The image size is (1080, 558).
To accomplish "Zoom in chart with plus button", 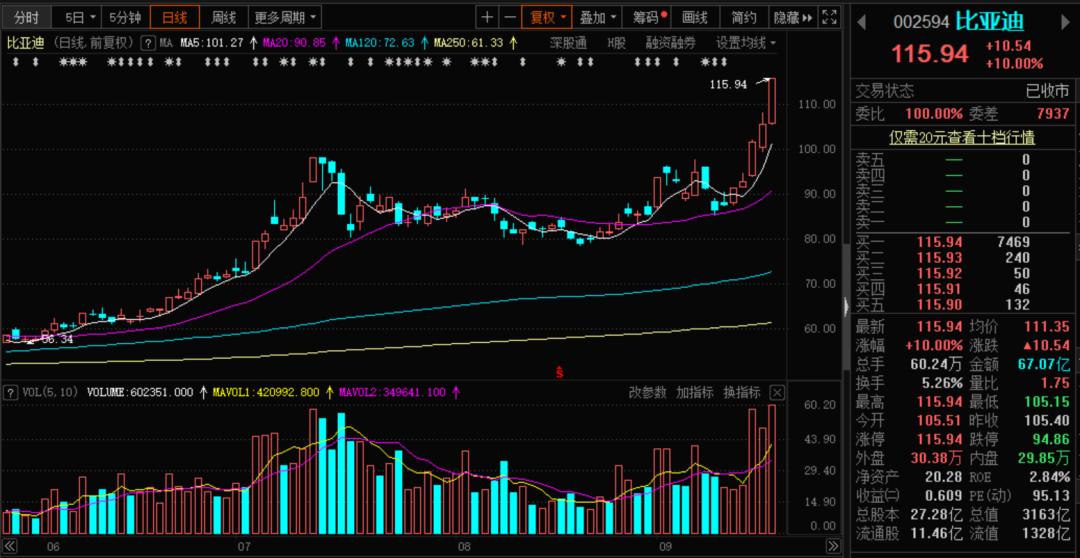I will tap(487, 17).
